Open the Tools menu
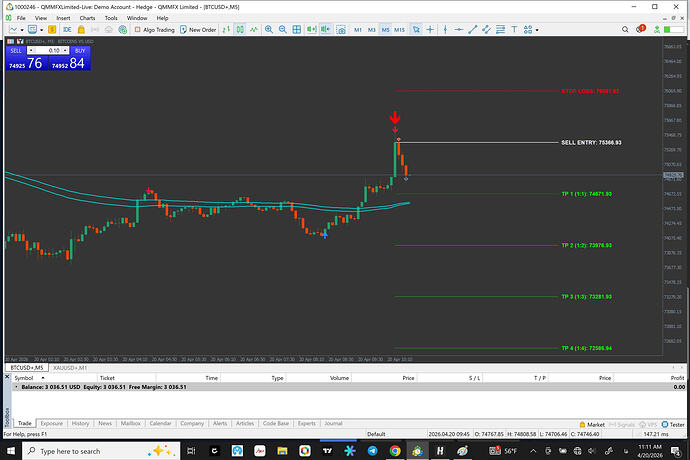The image size is (690, 460). click(x=111, y=18)
